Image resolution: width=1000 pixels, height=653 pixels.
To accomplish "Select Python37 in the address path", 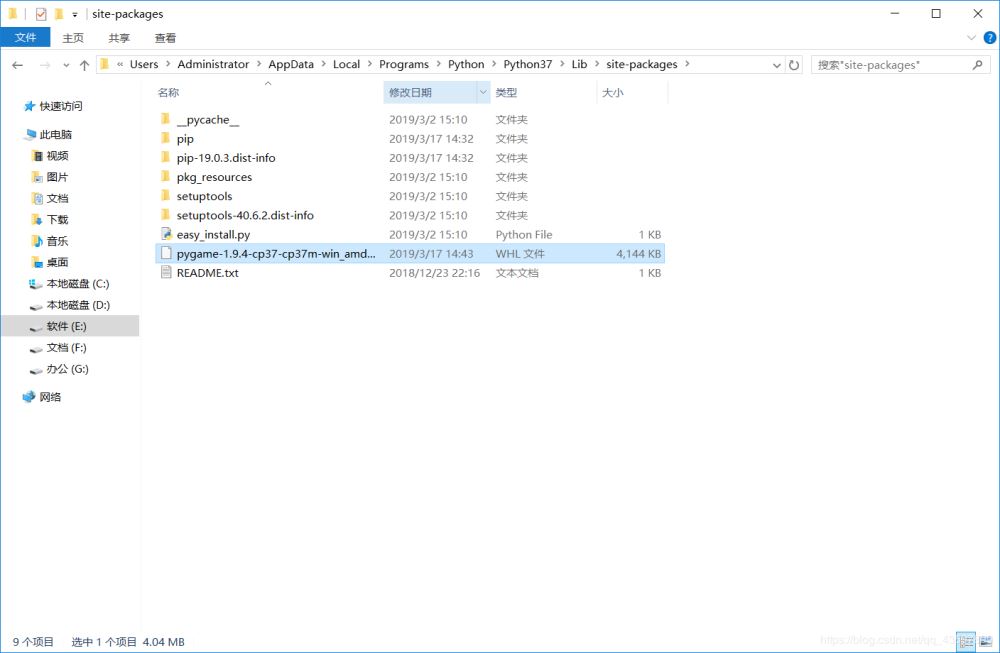I will click(x=527, y=64).
